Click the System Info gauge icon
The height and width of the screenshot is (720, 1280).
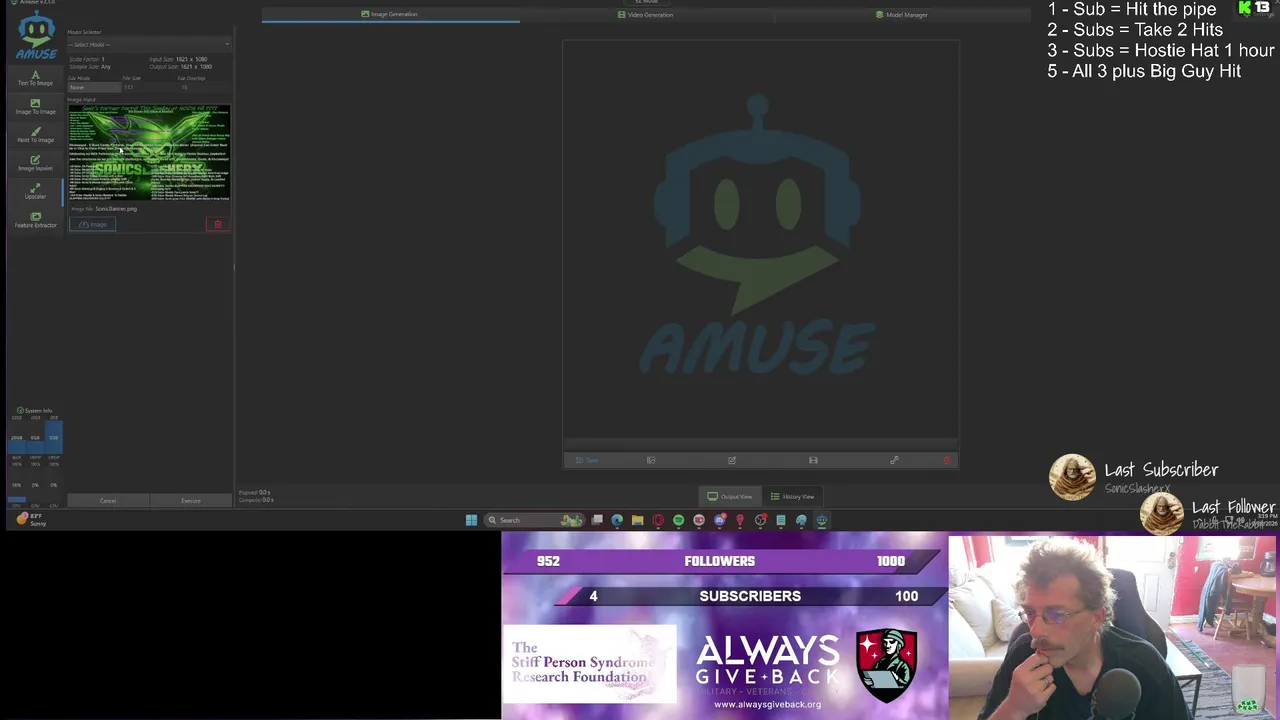20,411
